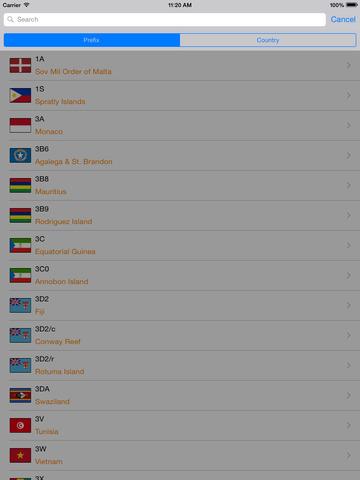The width and height of the screenshot is (360, 480).
Task: Open details chevron for Agalega & St. Brandon
Action: (348, 155)
